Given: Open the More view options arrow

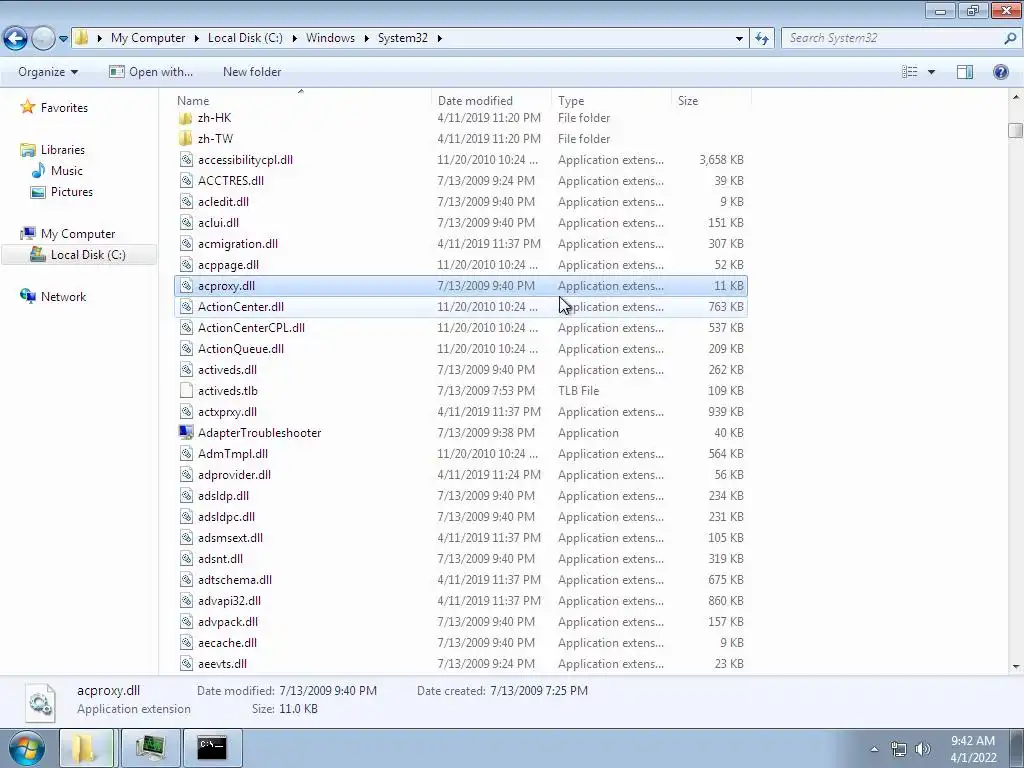Looking at the screenshot, I should coord(931,72).
